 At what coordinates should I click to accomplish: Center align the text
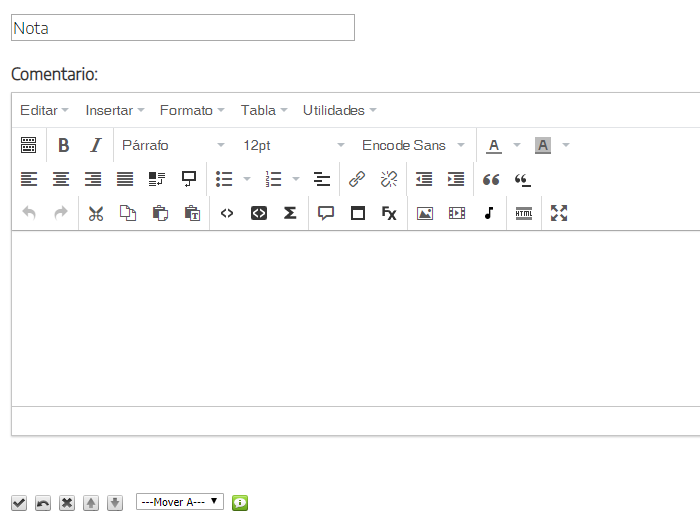coord(61,179)
